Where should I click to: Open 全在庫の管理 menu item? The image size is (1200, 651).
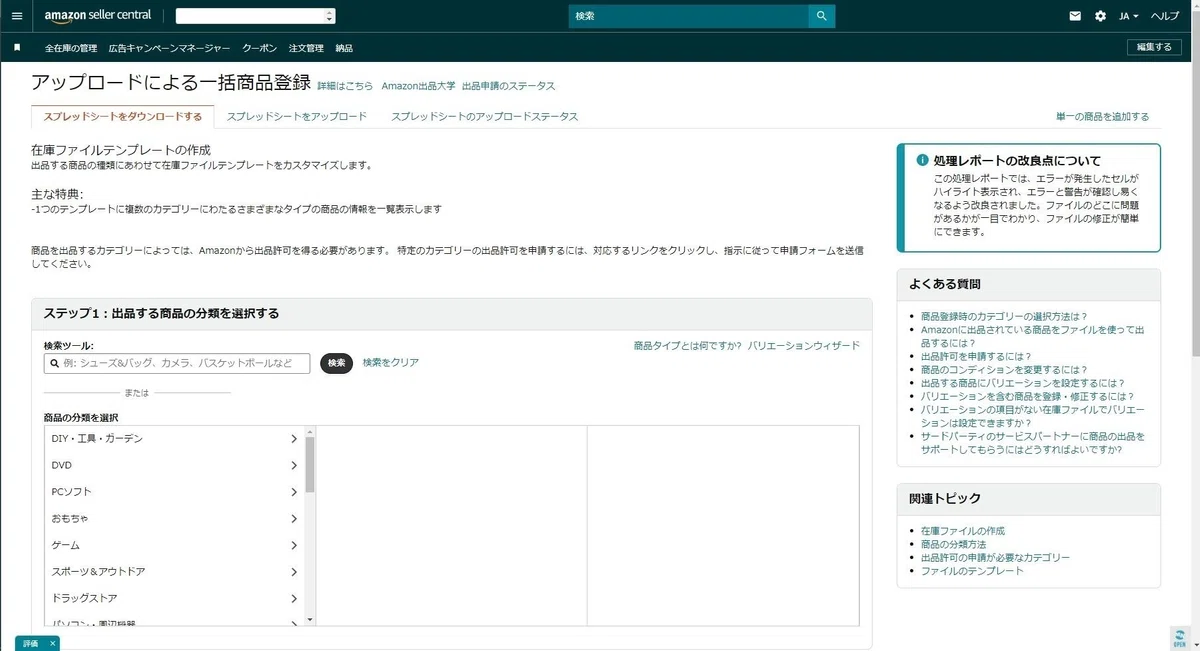[x=71, y=48]
